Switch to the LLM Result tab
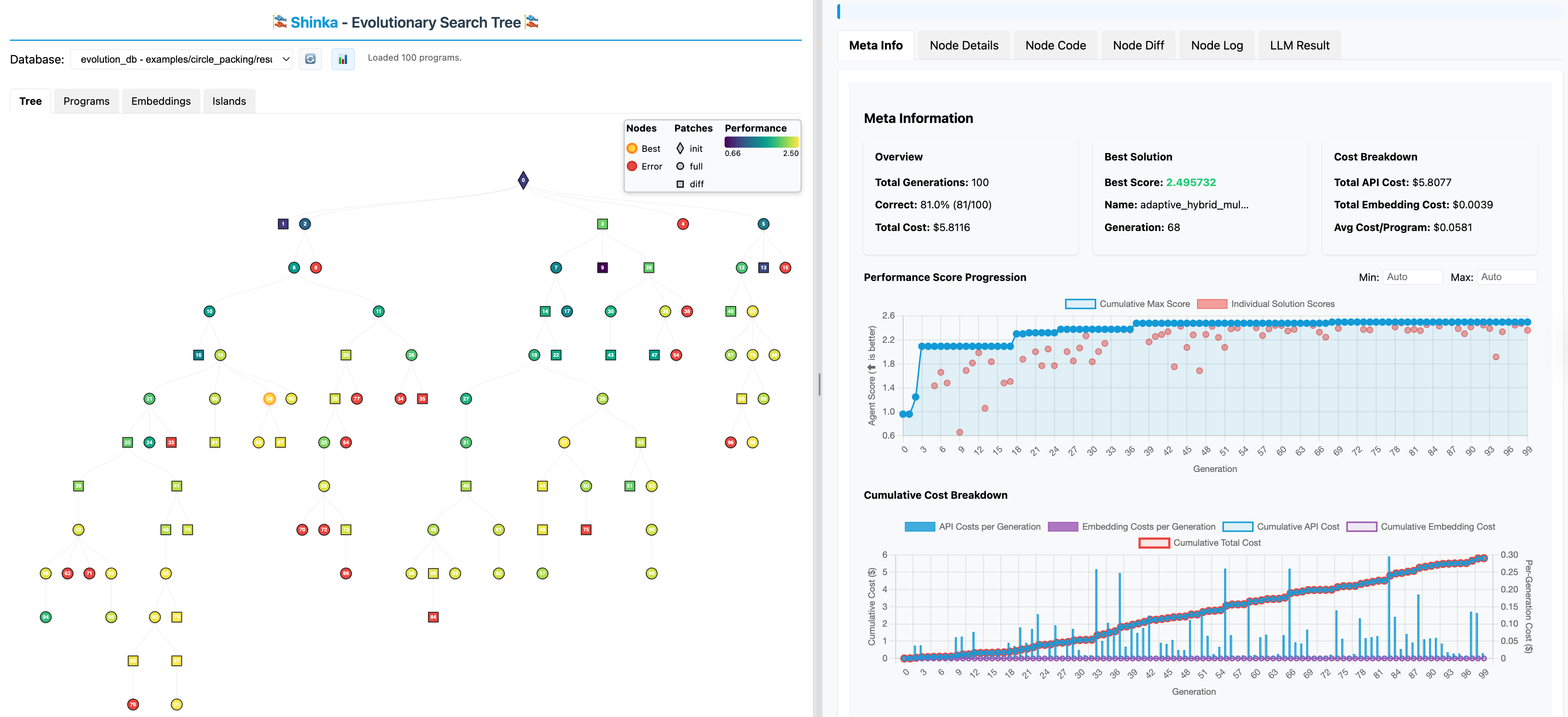1568x717 pixels. click(1300, 45)
